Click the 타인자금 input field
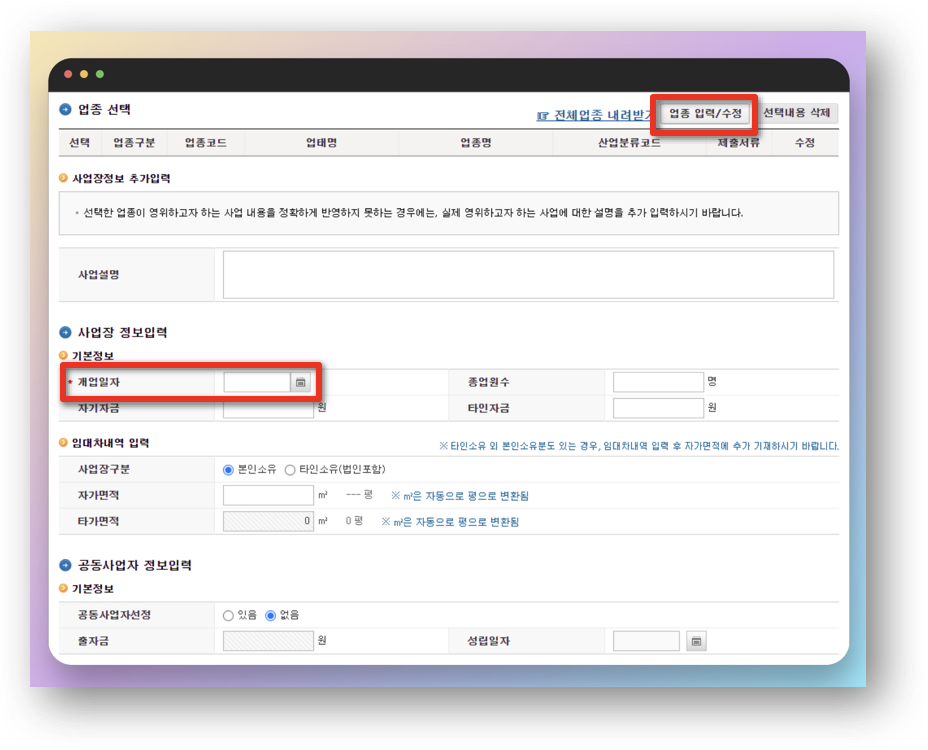 (x=658, y=408)
